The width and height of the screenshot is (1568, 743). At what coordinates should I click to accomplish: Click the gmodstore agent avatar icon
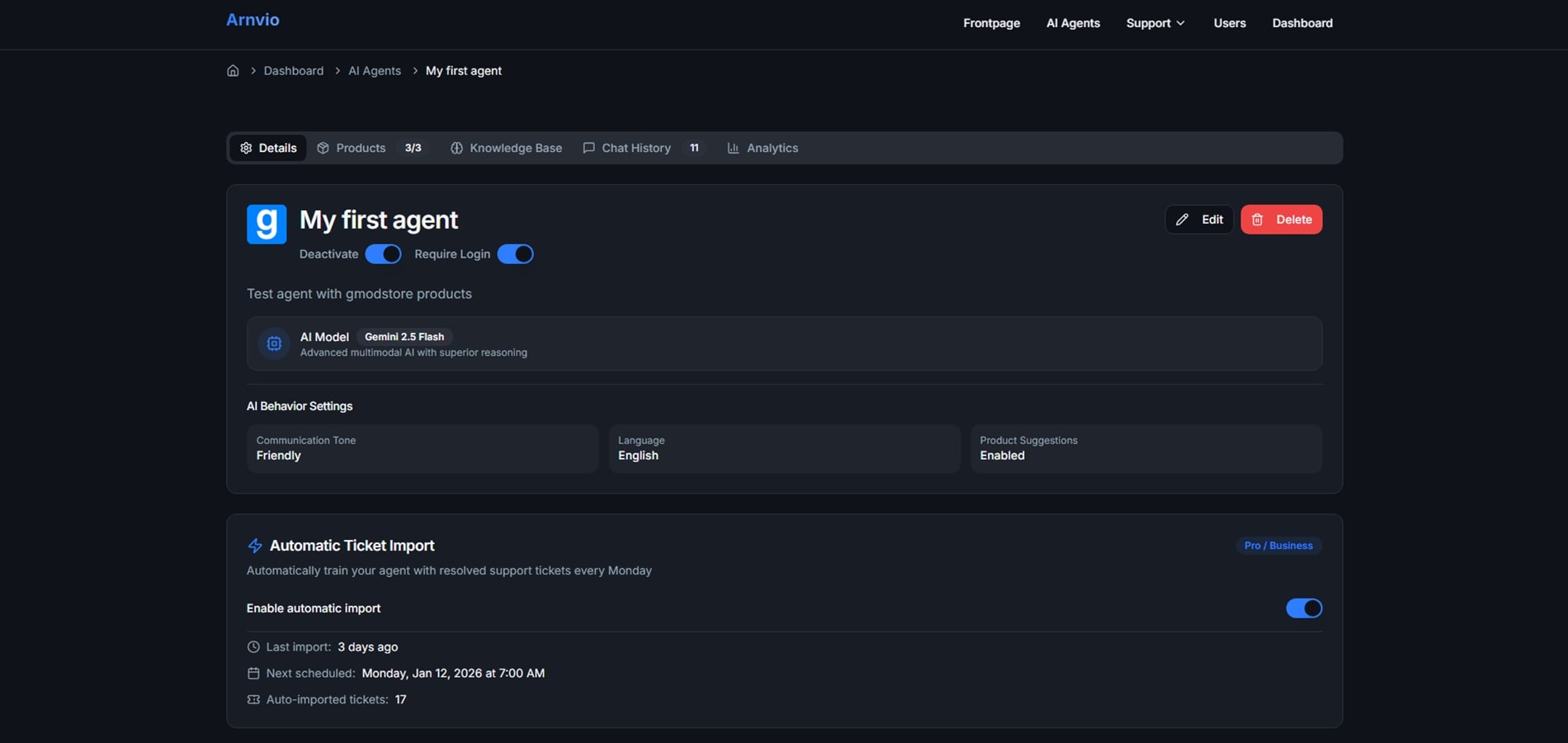point(267,225)
